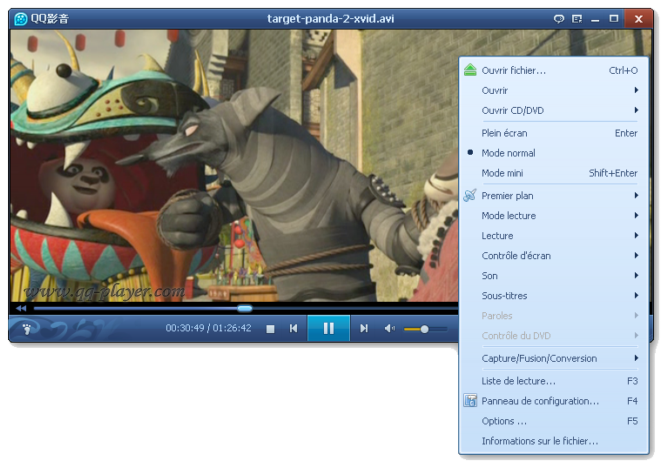The height and width of the screenshot is (468, 667).
Task: Open Options ... from the menu
Action: coord(553,421)
